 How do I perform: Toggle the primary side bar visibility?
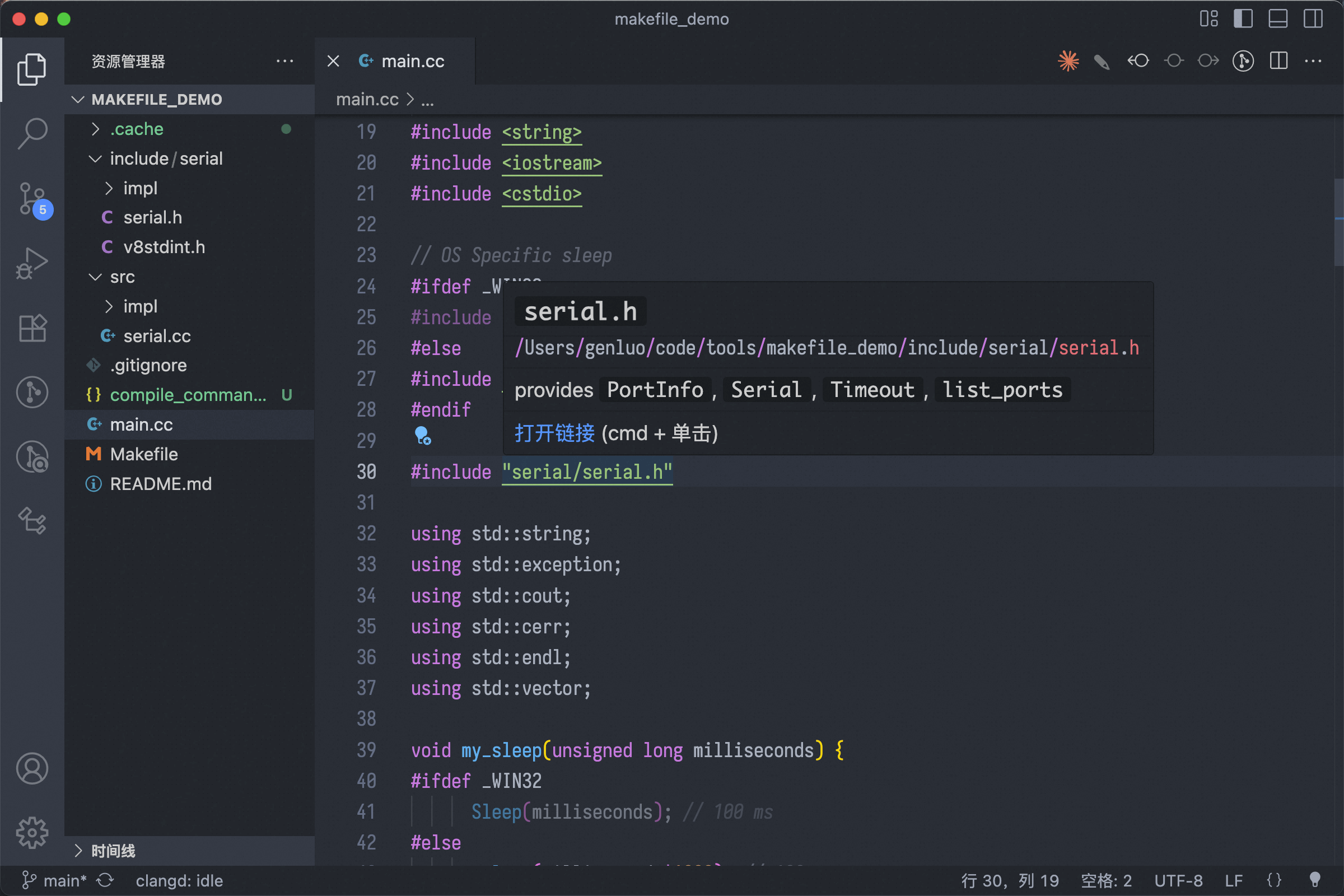tap(1243, 19)
